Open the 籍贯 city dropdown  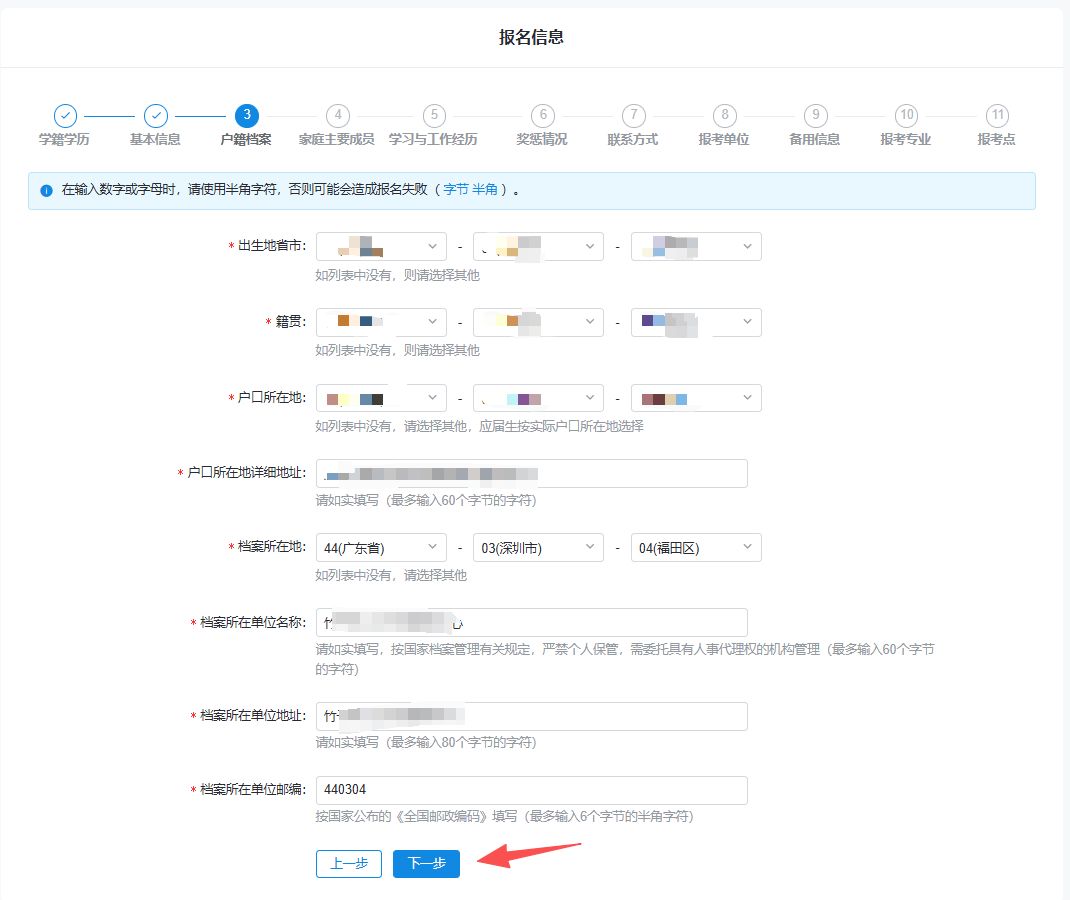[x=538, y=322]
